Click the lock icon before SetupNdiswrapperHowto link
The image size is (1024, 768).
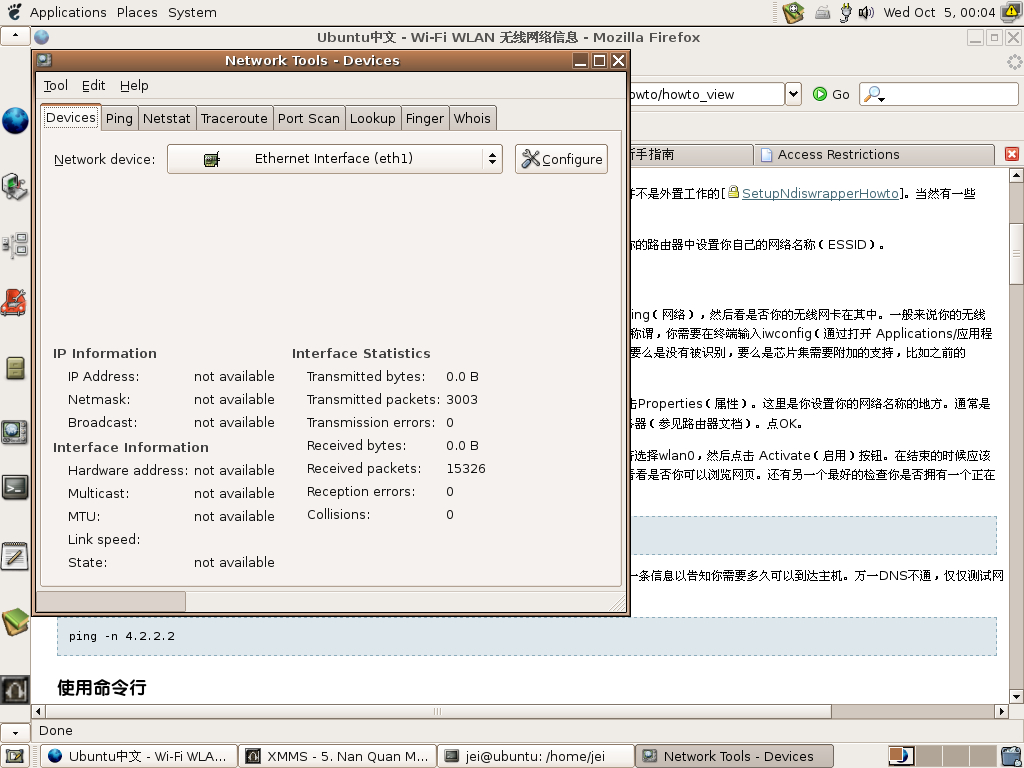click(733, 192)
